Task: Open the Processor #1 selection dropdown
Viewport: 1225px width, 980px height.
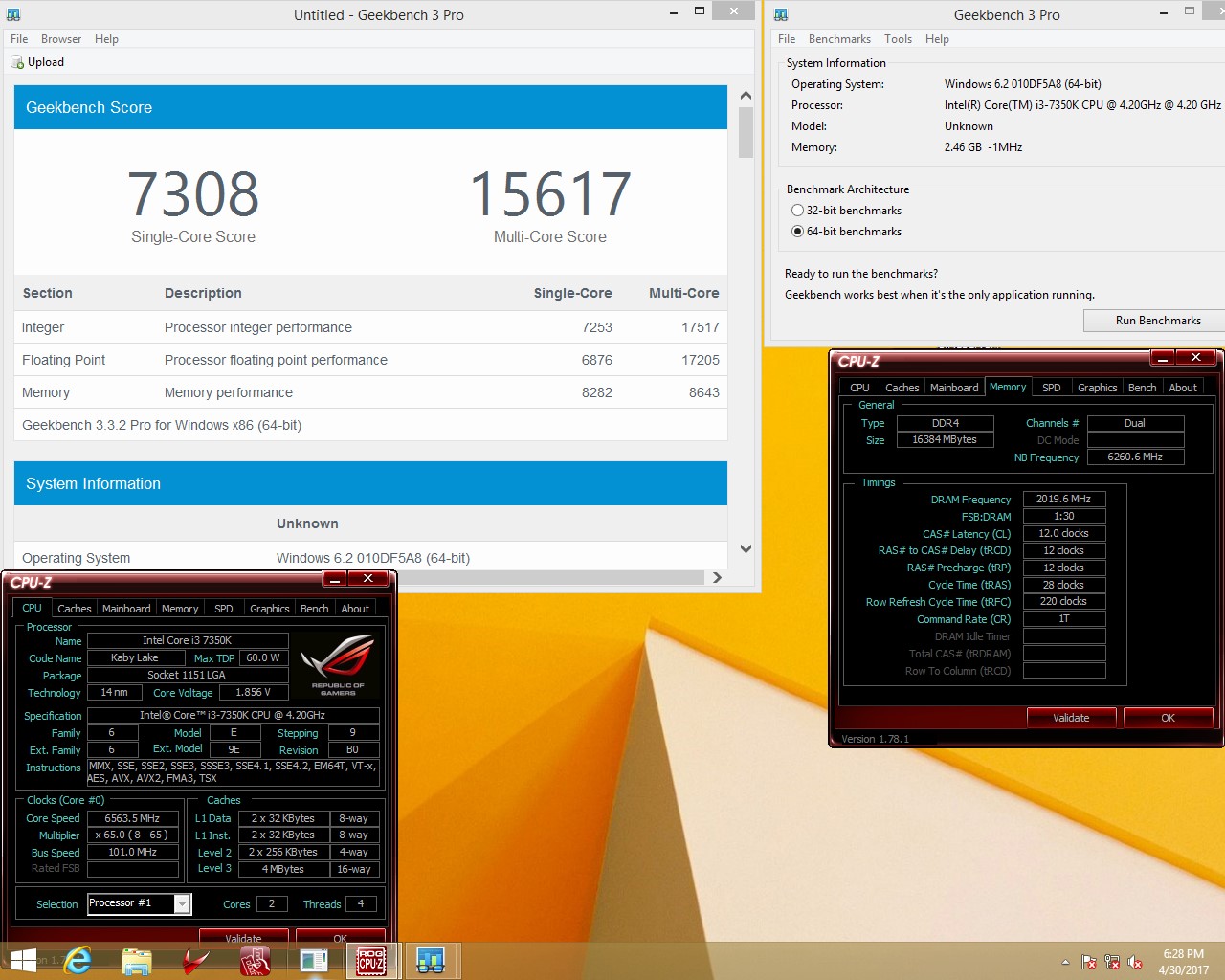Action: (140, 903)
